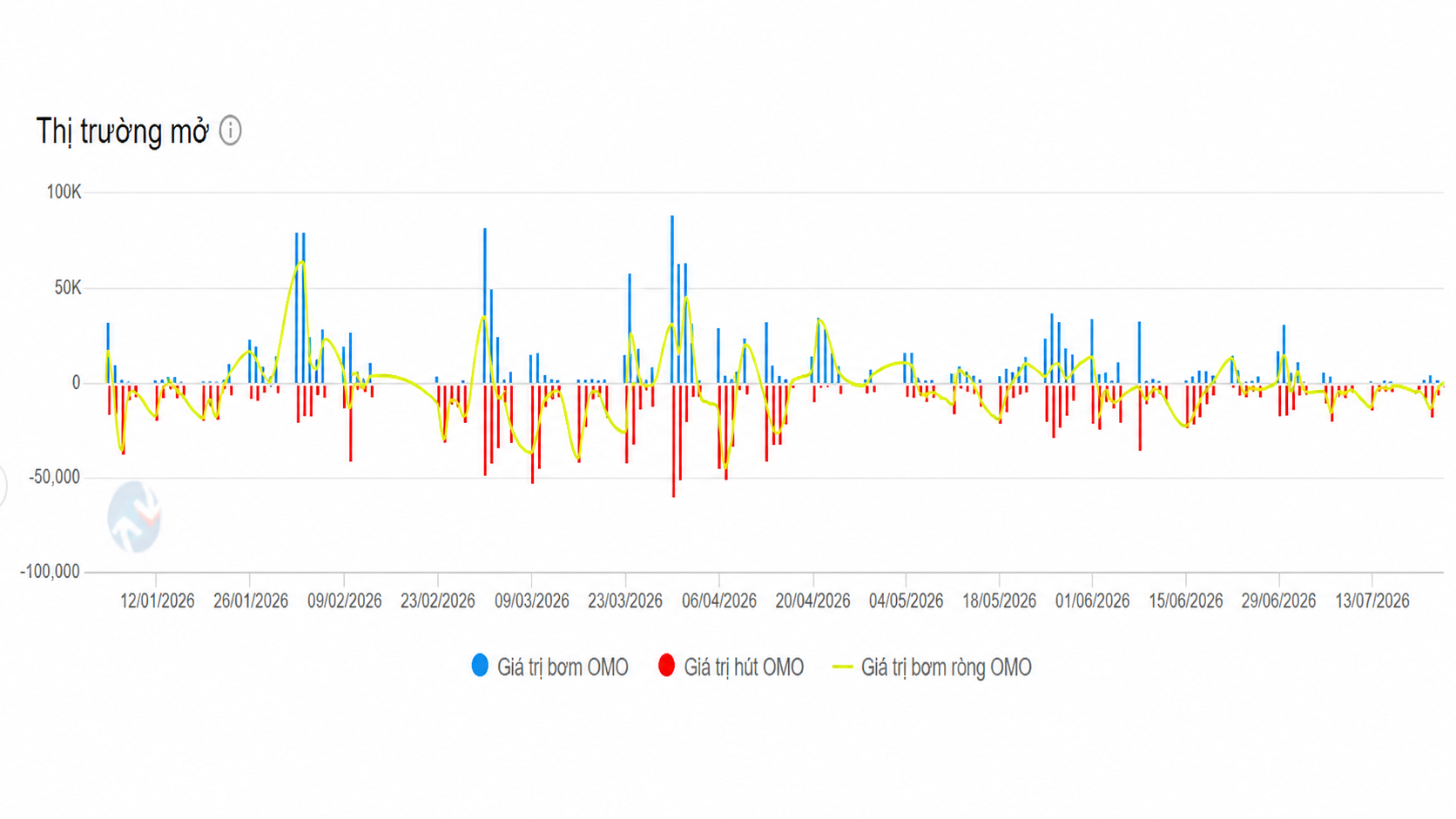Click the yellow line peak near 02/02/2026
1456x819 pixels.
[301, 262]
